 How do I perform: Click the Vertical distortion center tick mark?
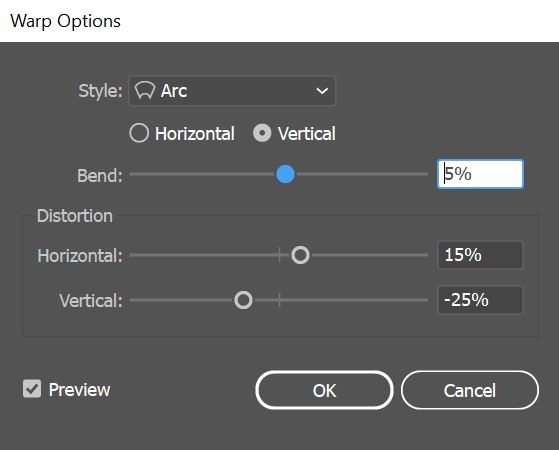[280, 300]
